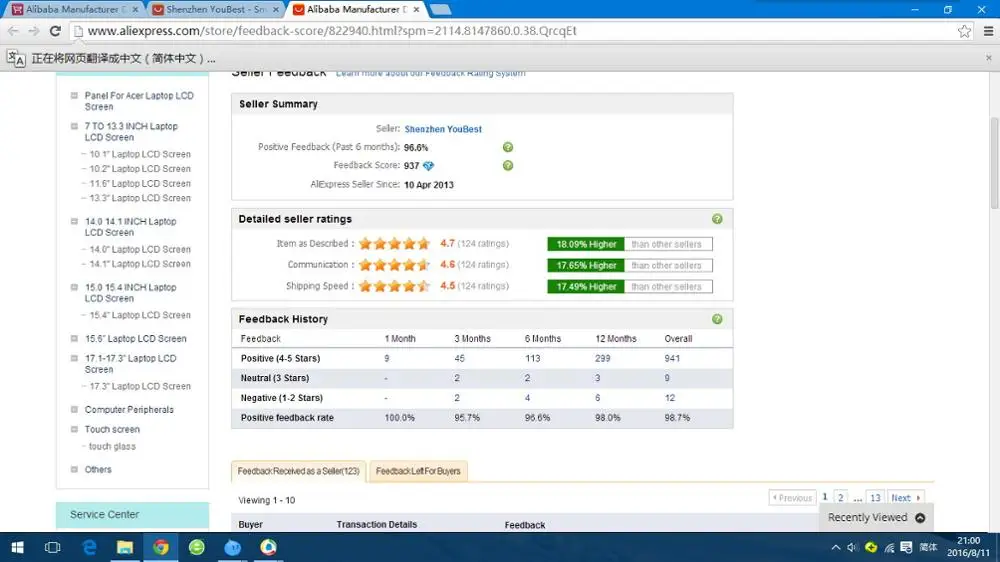Viewport: 1000px width, 562px height.
Task: Open Task View in the taskbar
Action: pyautogui.click(x=52, y=547)
